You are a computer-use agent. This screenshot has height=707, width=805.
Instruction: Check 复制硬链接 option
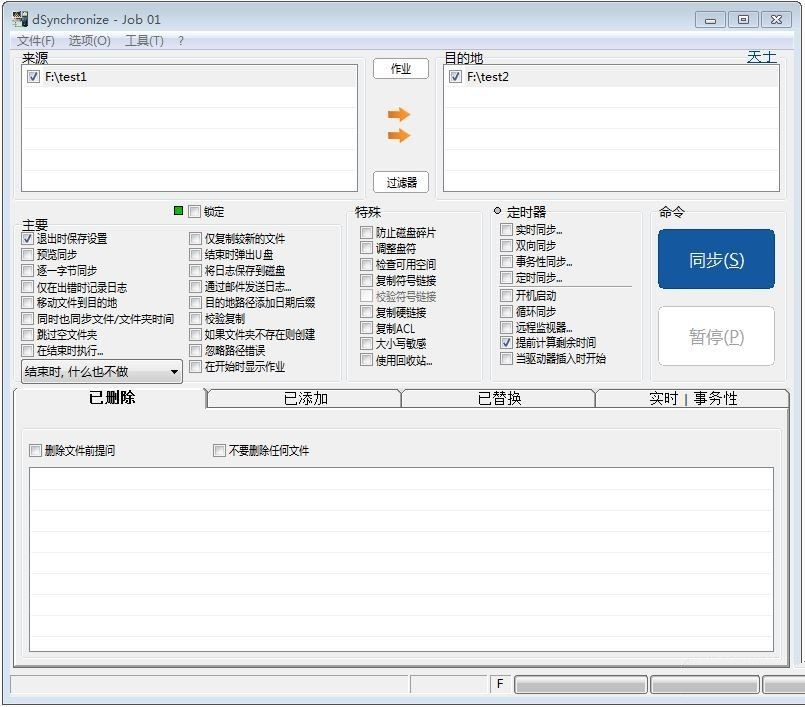[x=366, y=312]
